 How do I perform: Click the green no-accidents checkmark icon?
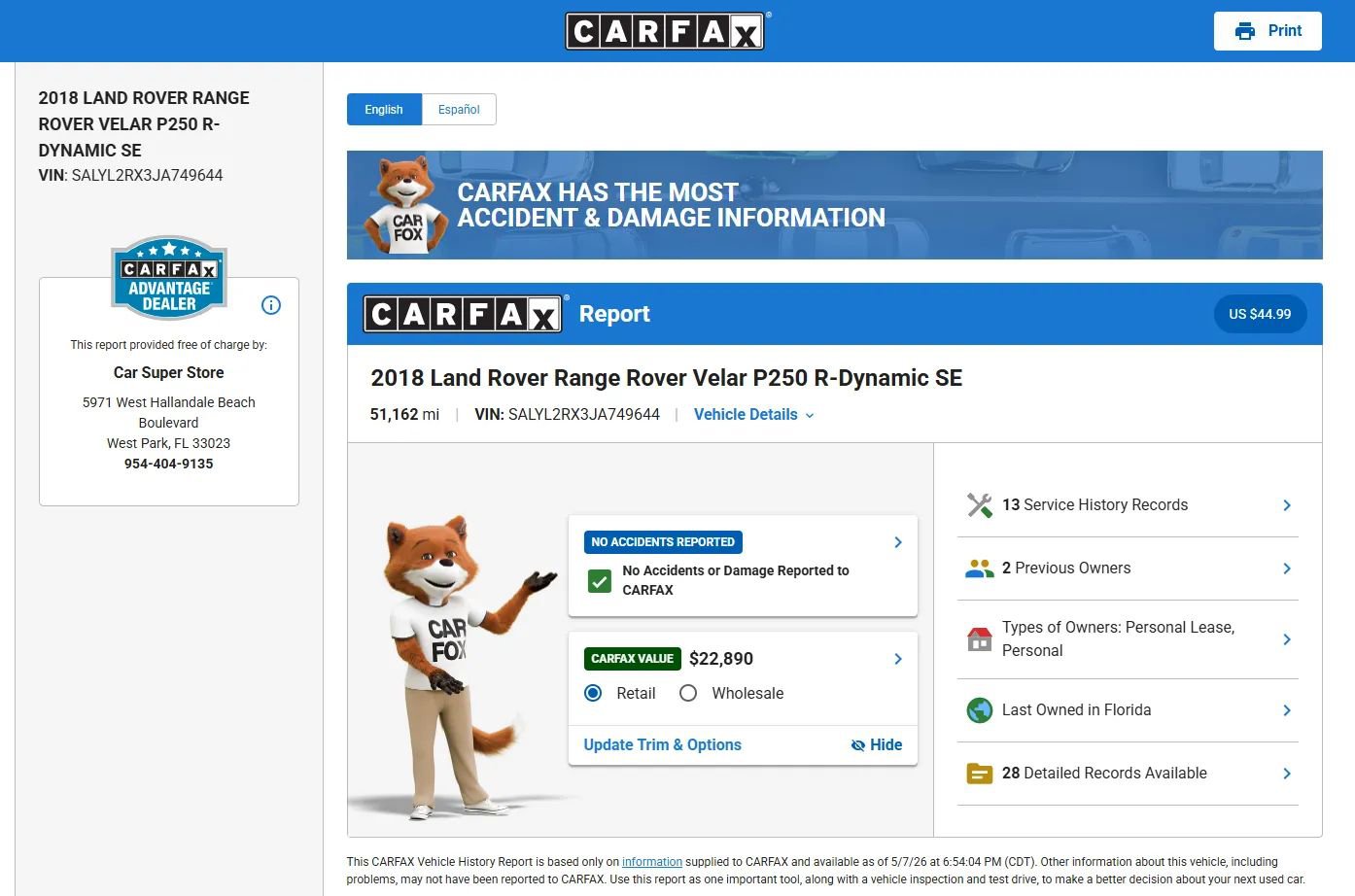600,581
